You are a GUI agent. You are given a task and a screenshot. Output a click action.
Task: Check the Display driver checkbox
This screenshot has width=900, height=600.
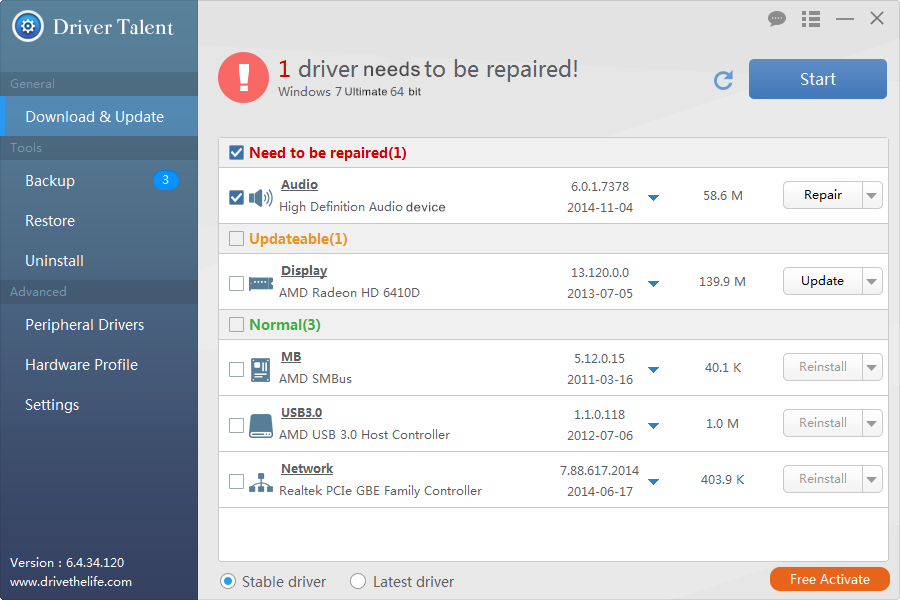[x=236, y=283]
